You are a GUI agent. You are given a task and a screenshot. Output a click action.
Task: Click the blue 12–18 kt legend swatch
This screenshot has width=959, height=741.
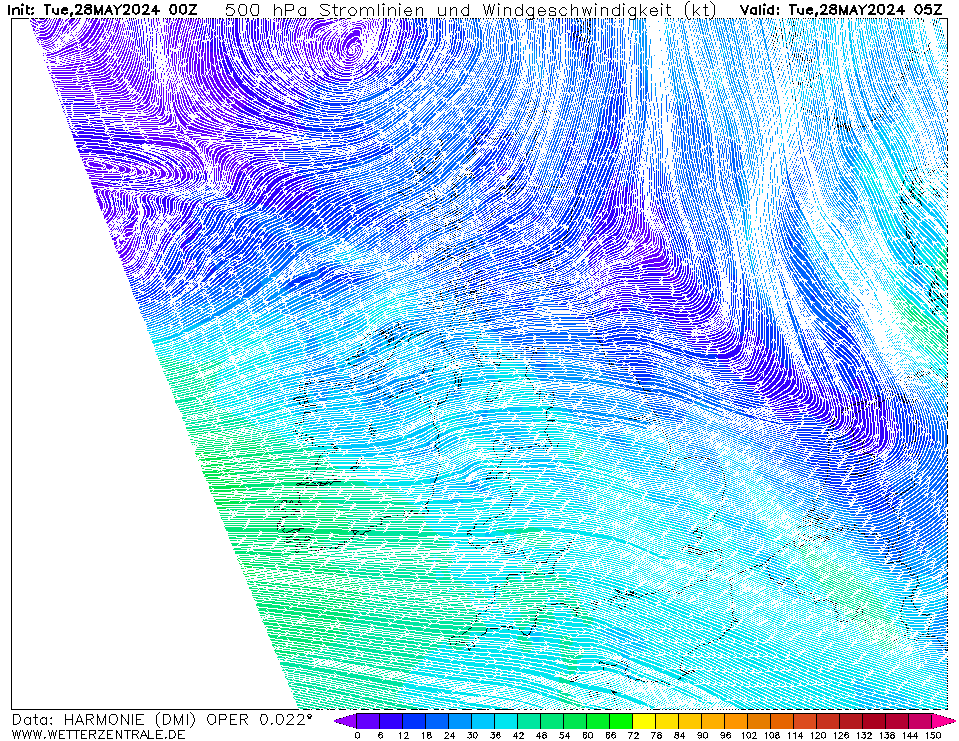click(x=414, y=721)
